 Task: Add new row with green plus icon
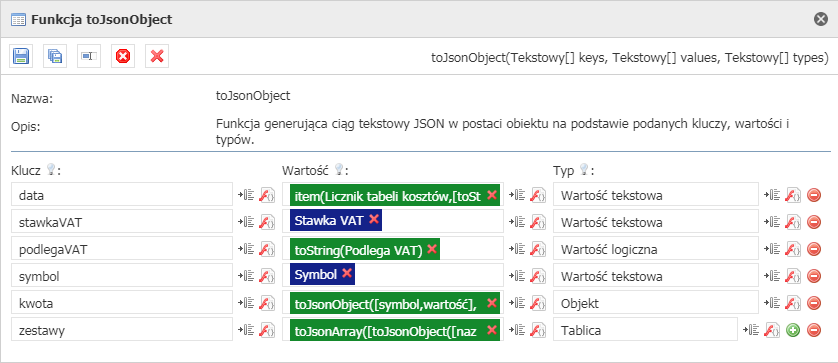pyautogui.click(x=793, y=330)
